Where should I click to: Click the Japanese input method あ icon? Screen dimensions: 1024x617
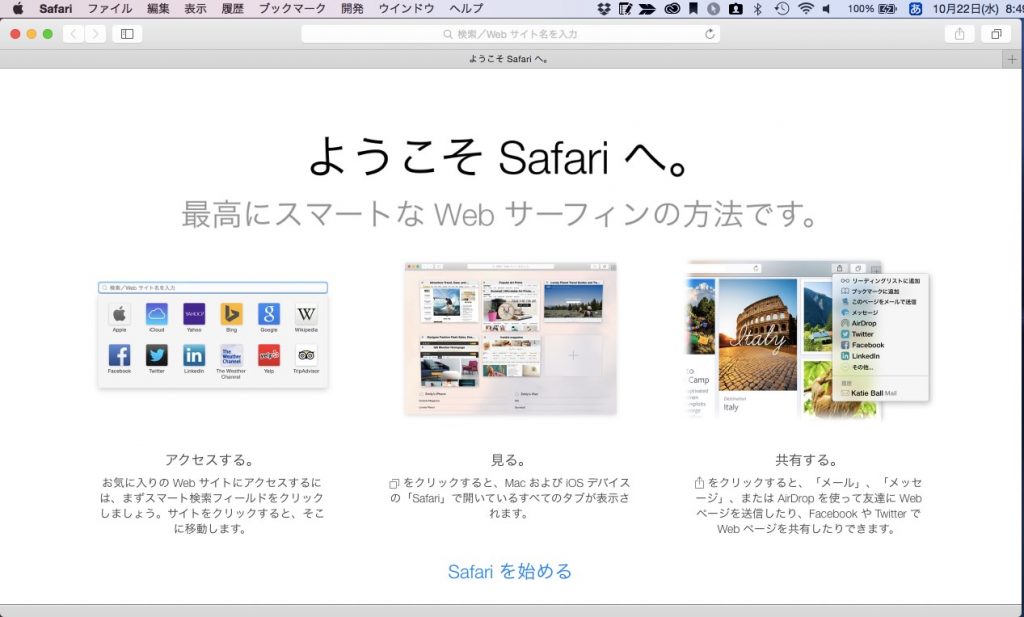coord(915,8)
